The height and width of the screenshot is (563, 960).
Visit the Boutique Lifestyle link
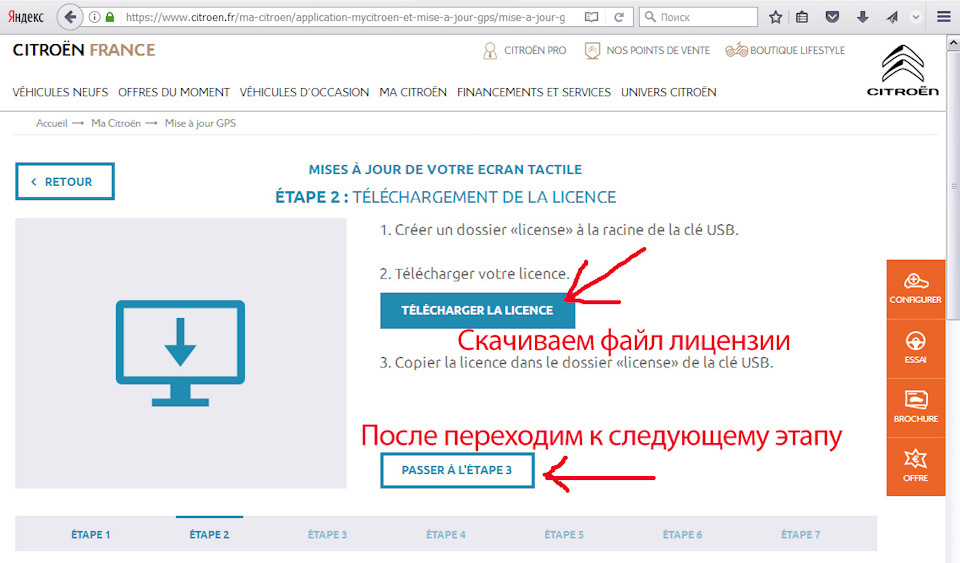785,50
